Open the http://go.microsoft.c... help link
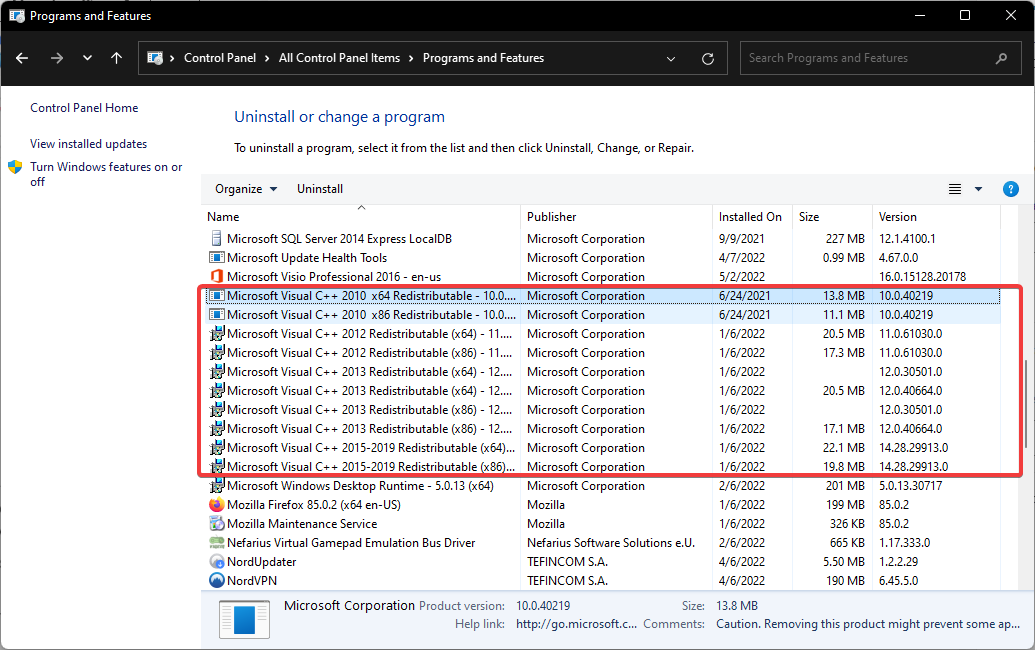The width and height of the screenshot is (1035, 650). tap(576, 624)
